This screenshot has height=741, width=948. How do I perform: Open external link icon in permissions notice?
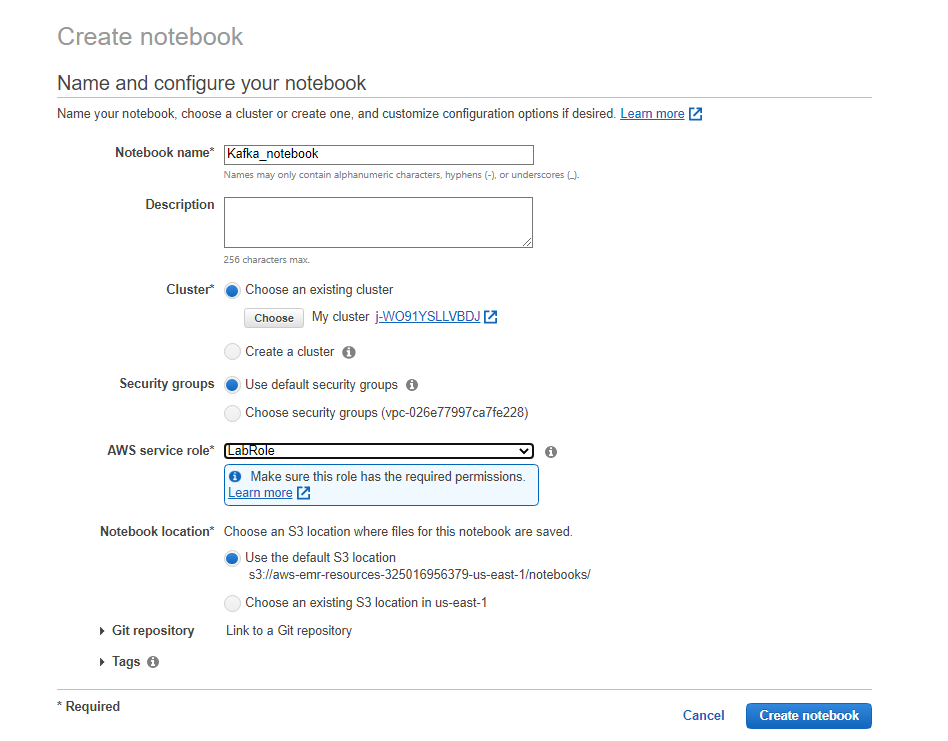point(304,493)
